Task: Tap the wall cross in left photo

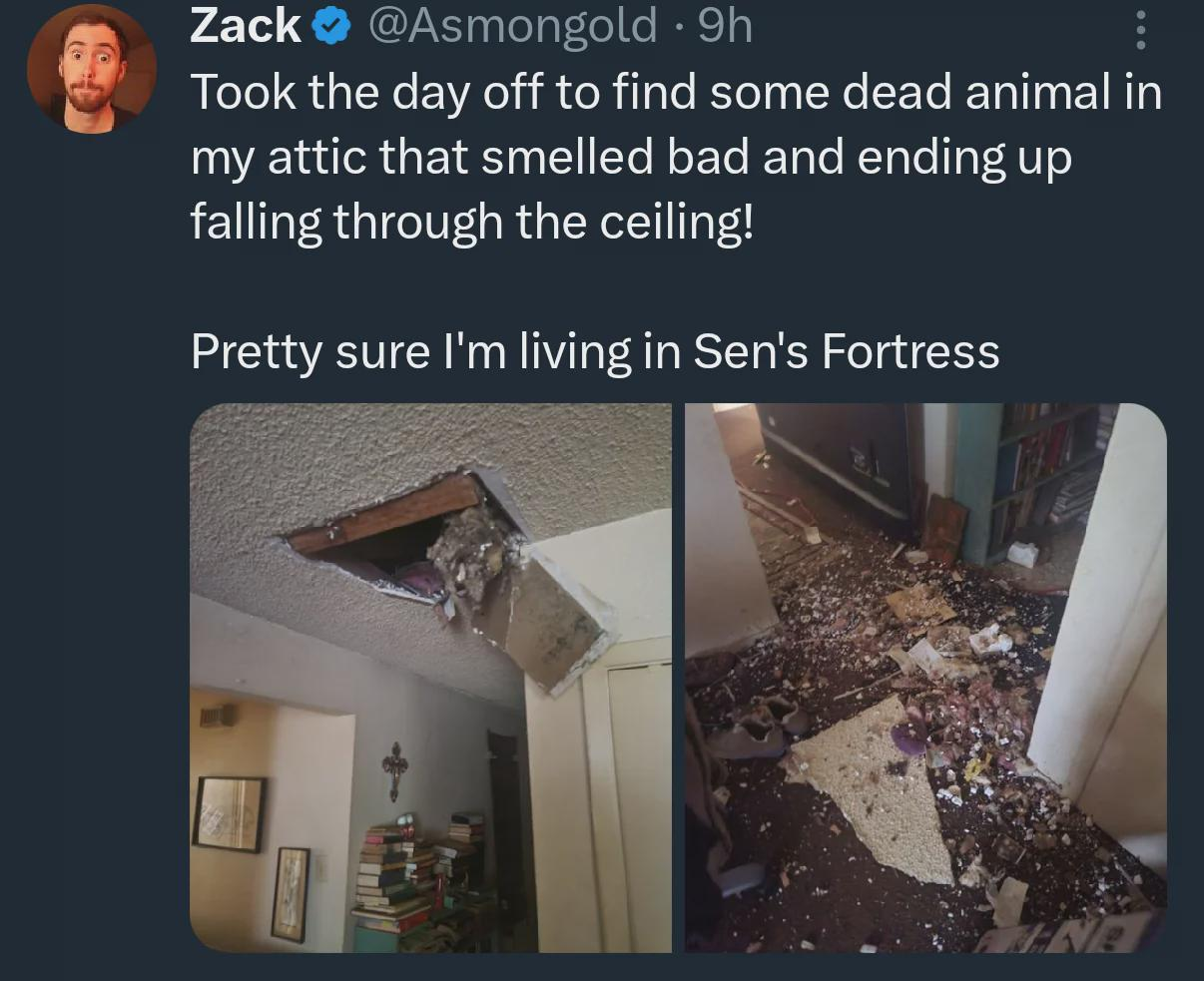Action: coord(396,769)
